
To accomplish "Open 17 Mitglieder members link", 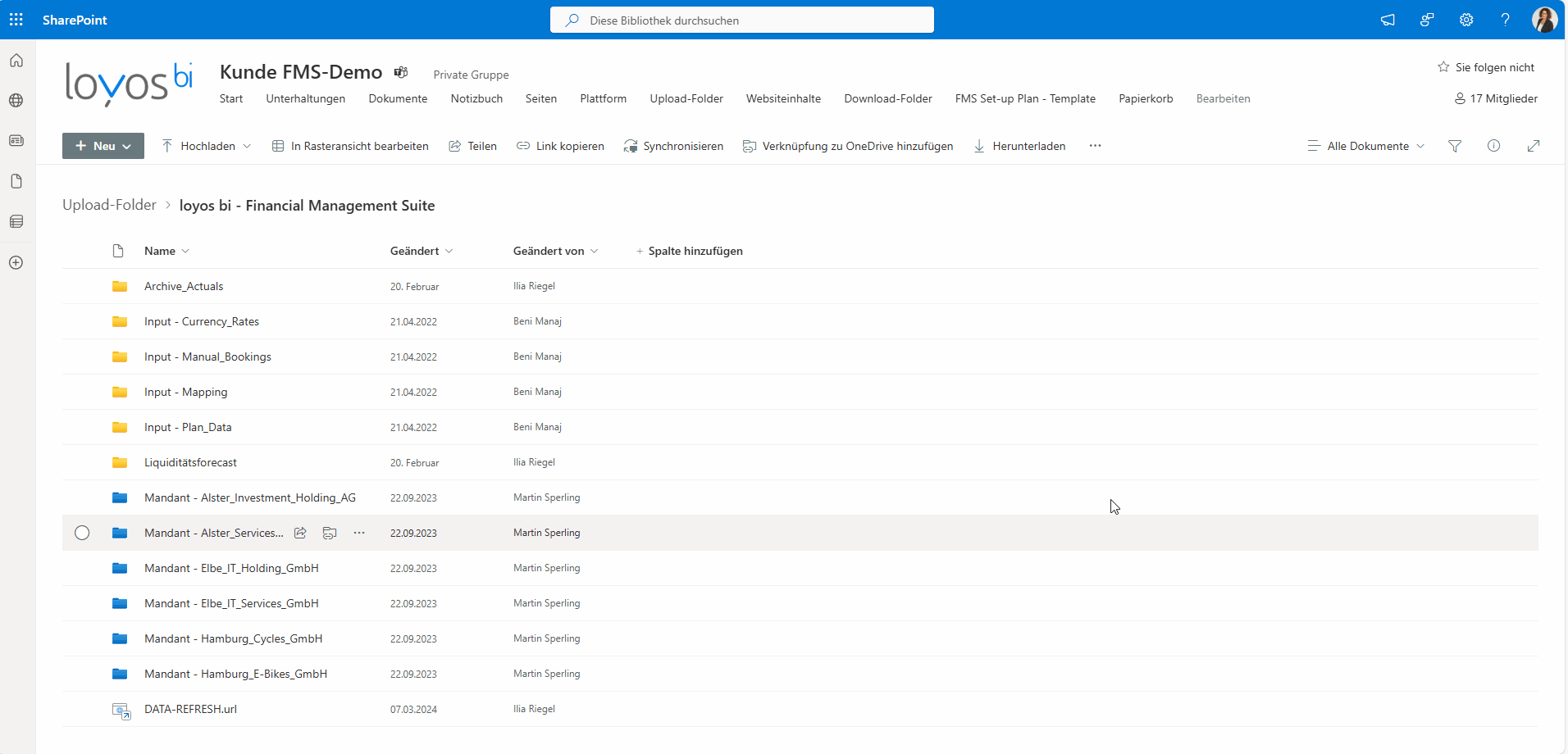I will pos(1497,98).
